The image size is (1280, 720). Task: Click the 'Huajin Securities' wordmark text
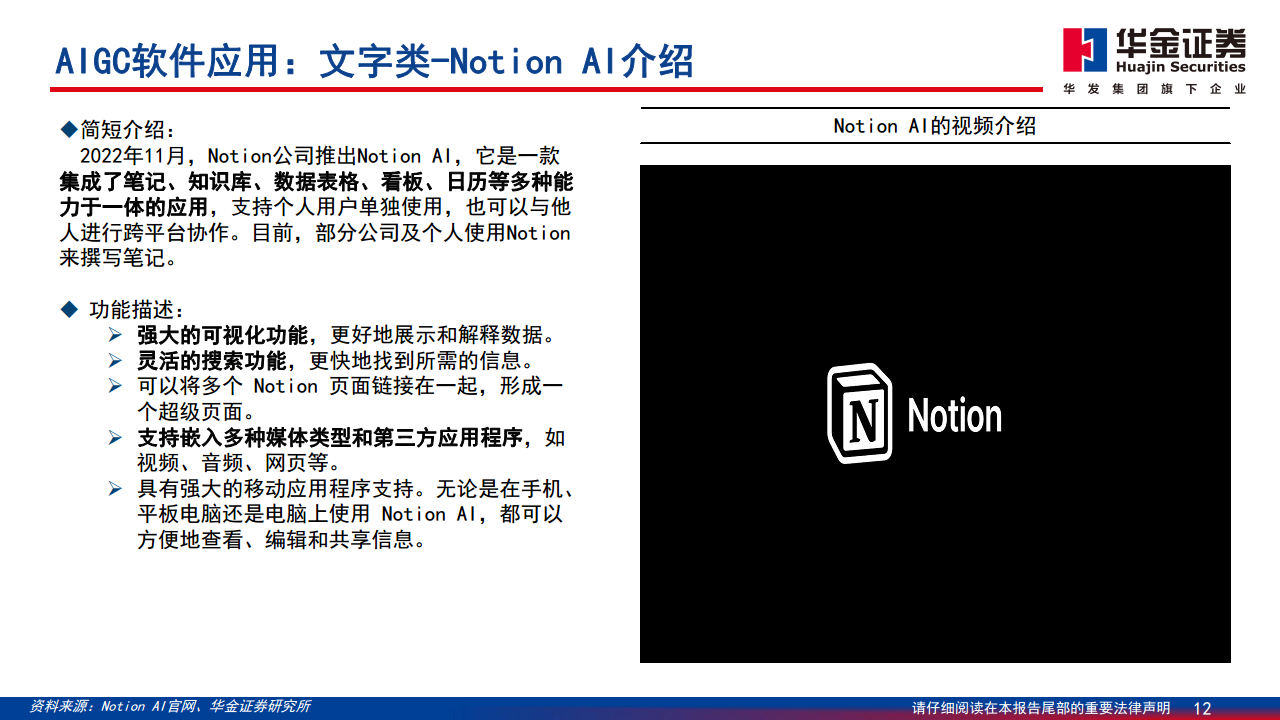pos(1180,67)
